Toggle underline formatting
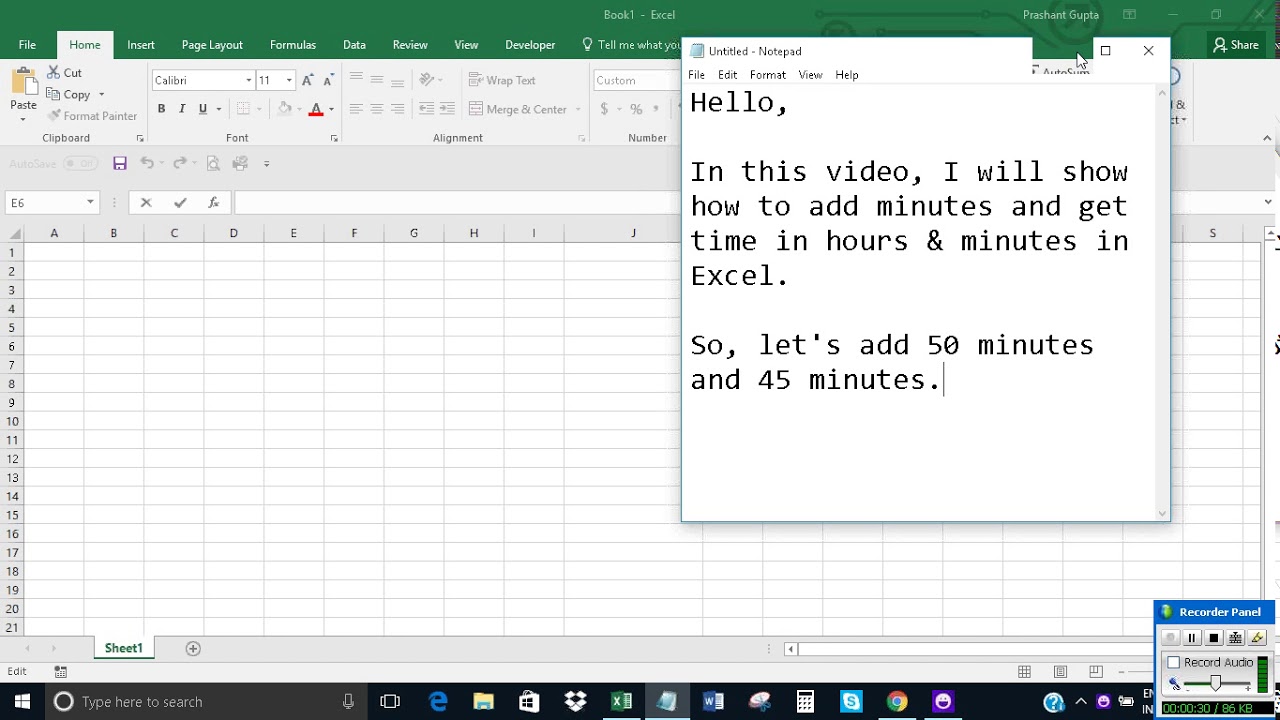Image resolution: width=1280 pixels, height=720 pixels. pos(203,109)
